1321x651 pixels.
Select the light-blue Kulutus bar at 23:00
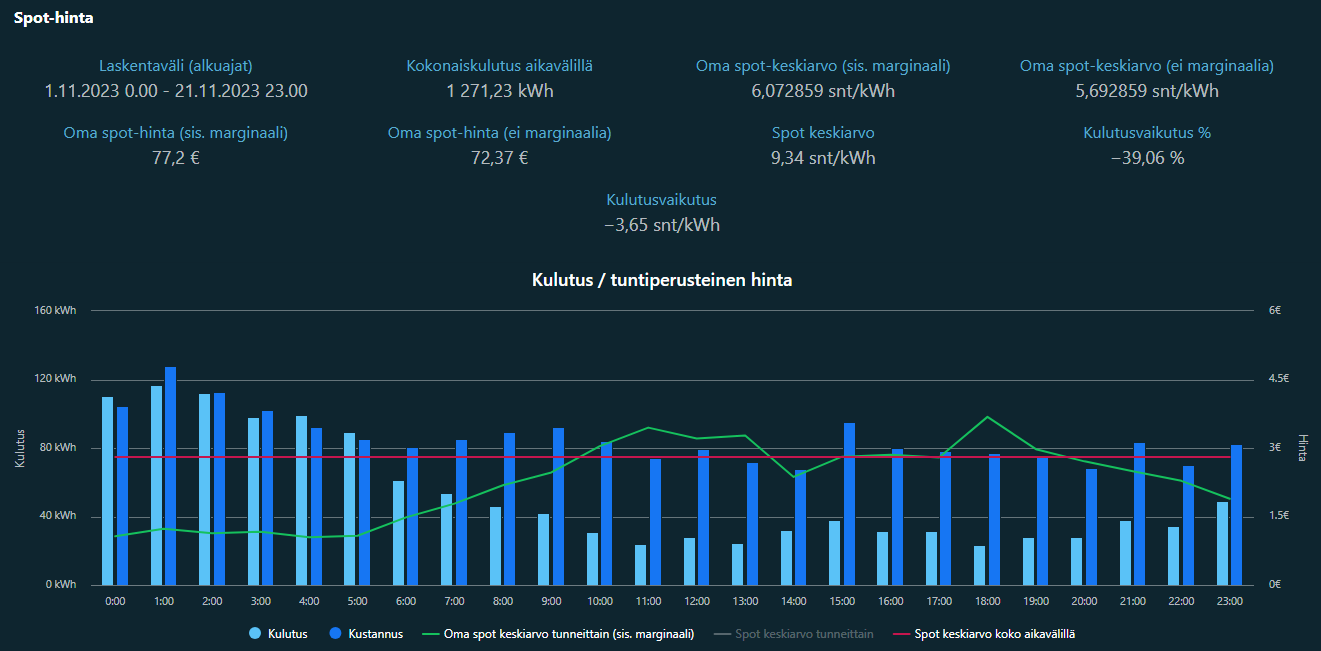coord(1222,543)
